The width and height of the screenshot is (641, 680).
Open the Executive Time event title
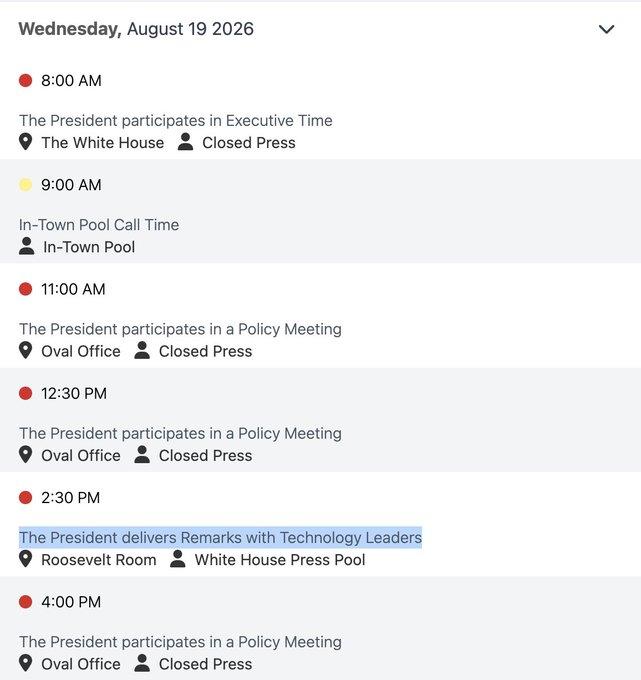pyautogui.click(x=176, y=121)
